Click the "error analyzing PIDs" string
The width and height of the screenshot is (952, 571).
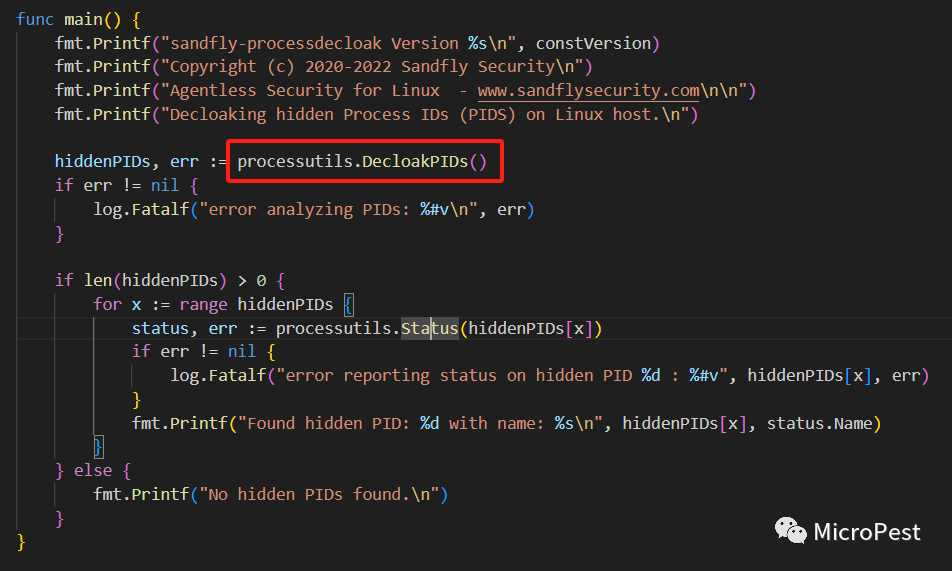[308, 210]
